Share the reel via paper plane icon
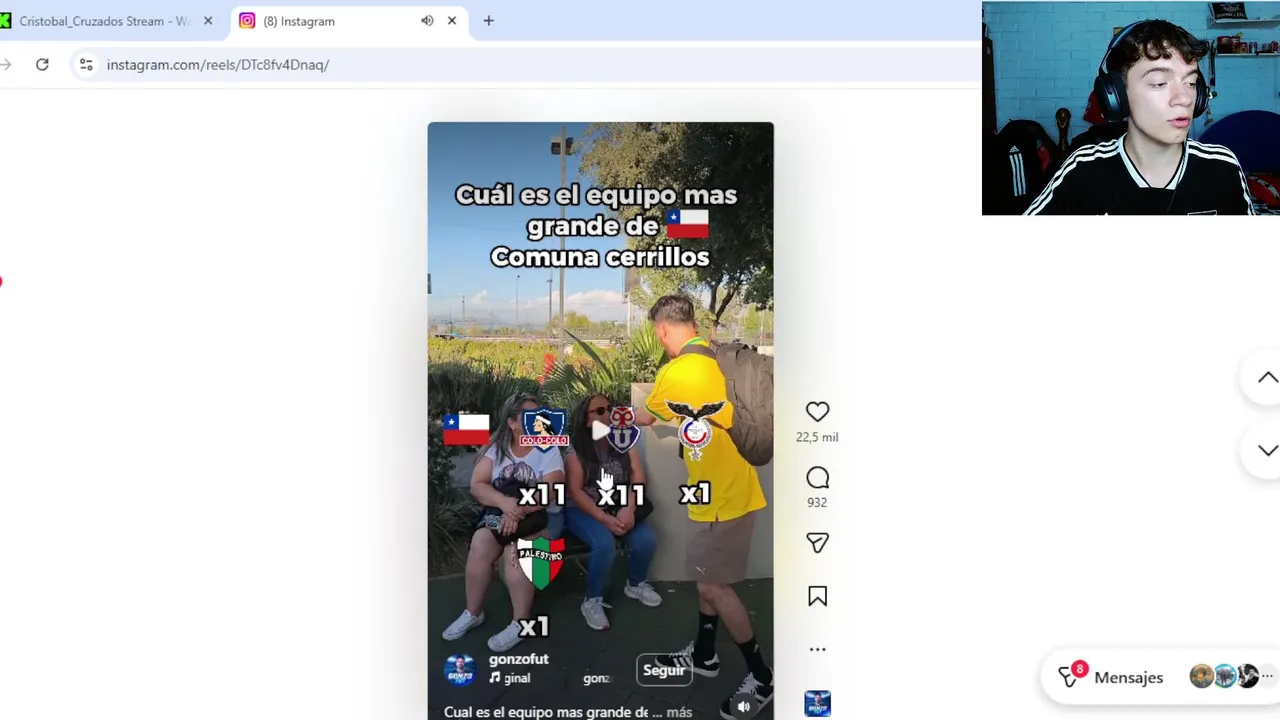 click(817, 543)
